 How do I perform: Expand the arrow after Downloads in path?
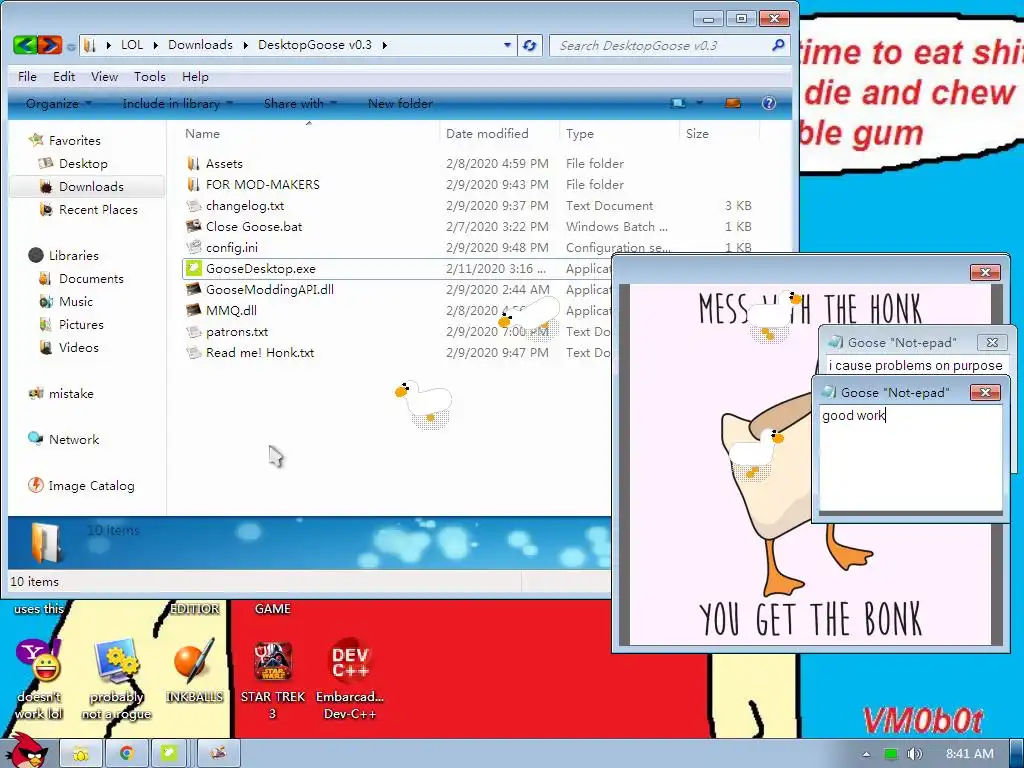pos(246,45)
